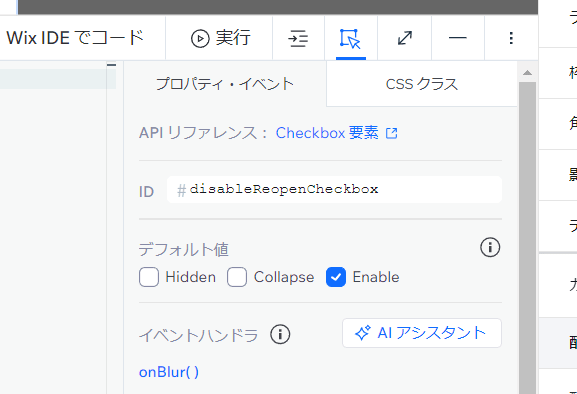Uncheck the Enable checkbox
Viewport: 577px width, 394px height.
(x=336, y=277)
